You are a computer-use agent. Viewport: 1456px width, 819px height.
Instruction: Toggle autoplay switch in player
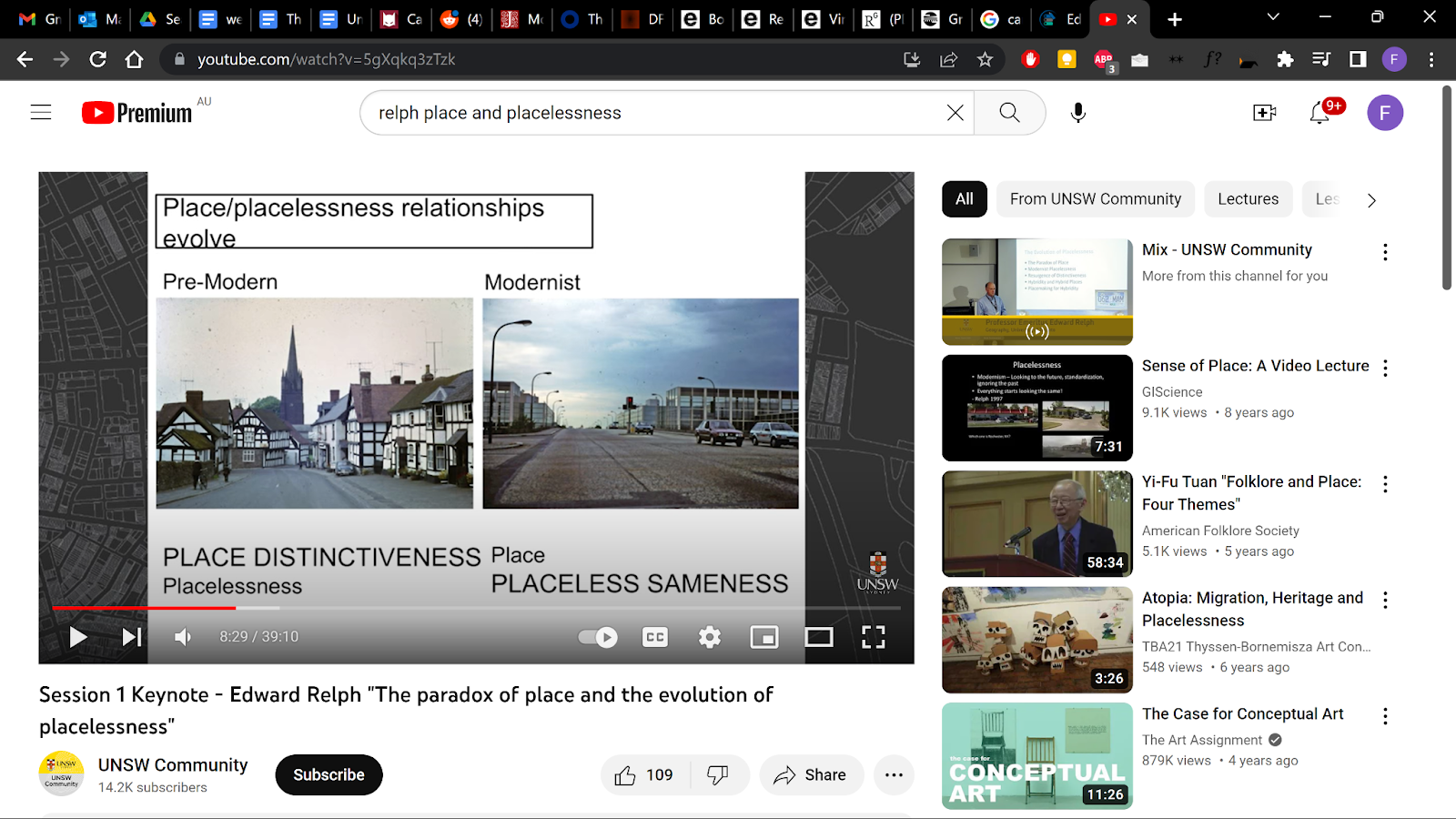[x=598, y=637]
